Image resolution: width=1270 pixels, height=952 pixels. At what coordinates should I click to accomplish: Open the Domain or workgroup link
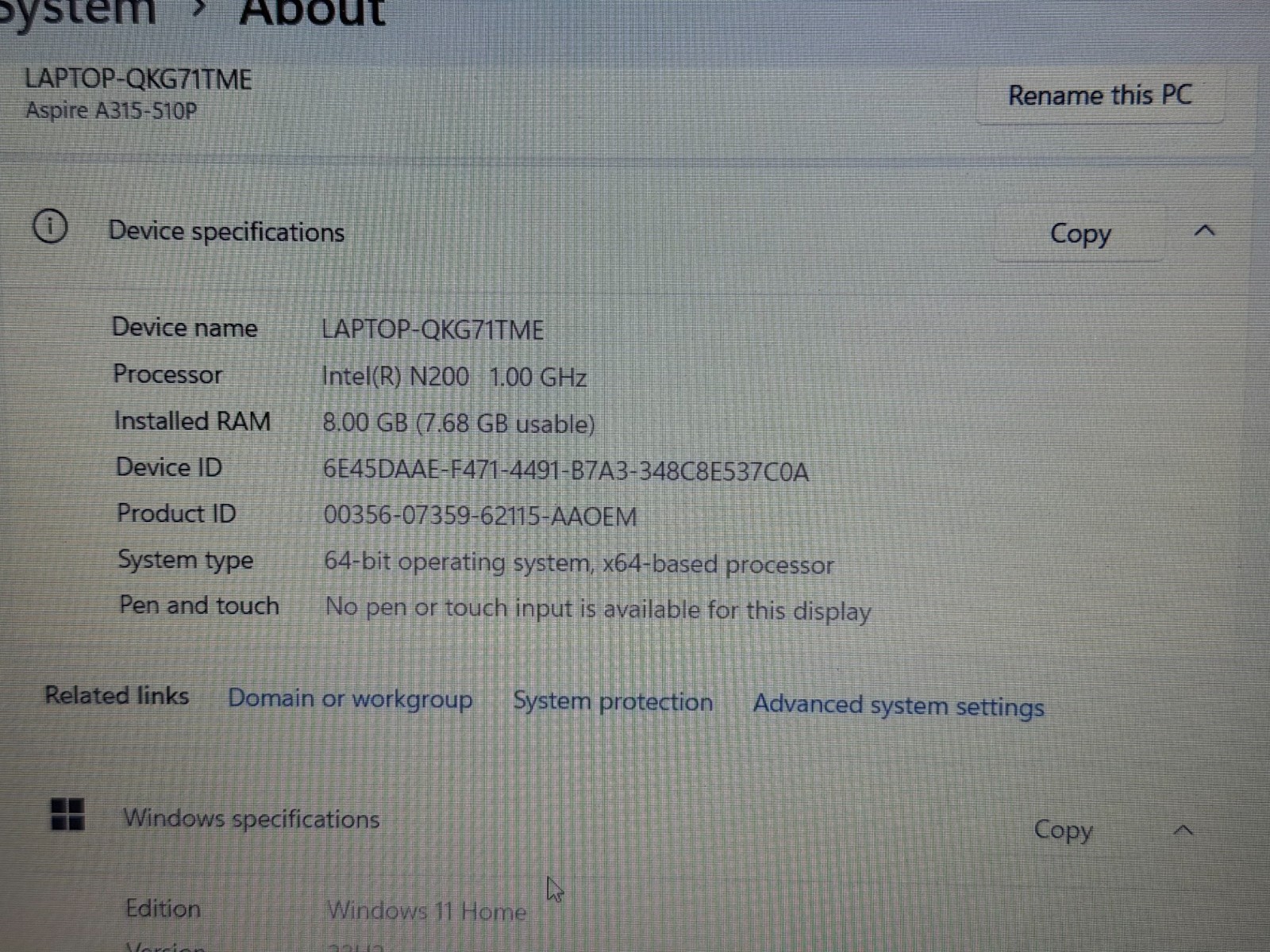click(350, 699)
